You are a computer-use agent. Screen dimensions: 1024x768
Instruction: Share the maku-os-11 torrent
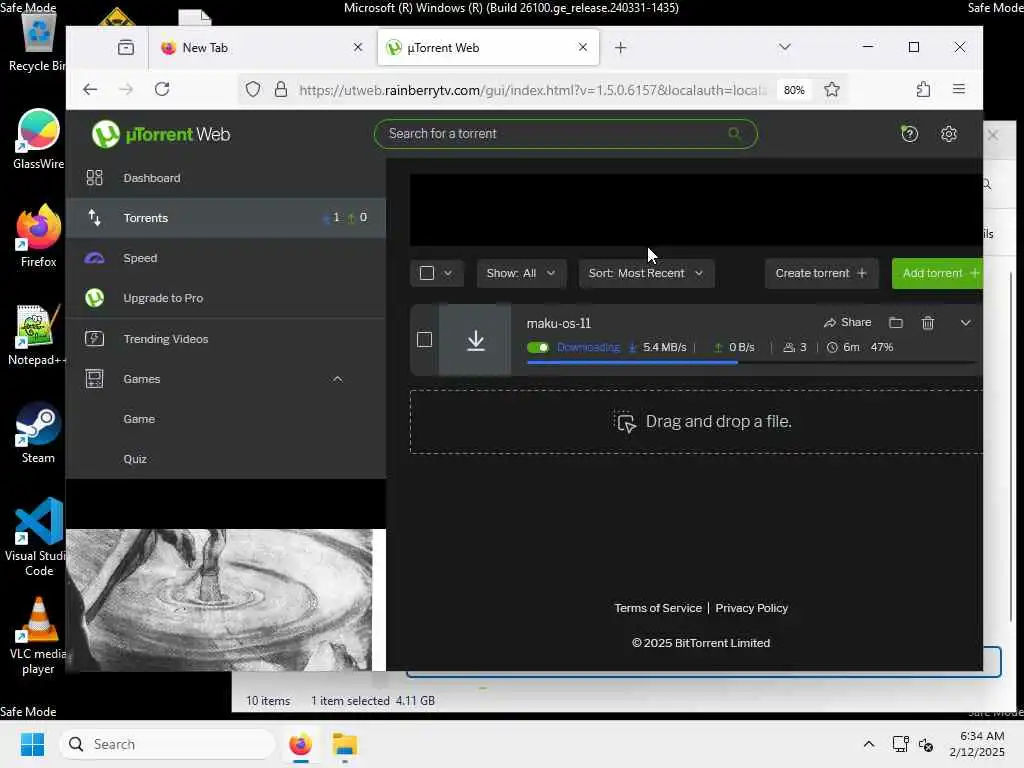[847, 323]
